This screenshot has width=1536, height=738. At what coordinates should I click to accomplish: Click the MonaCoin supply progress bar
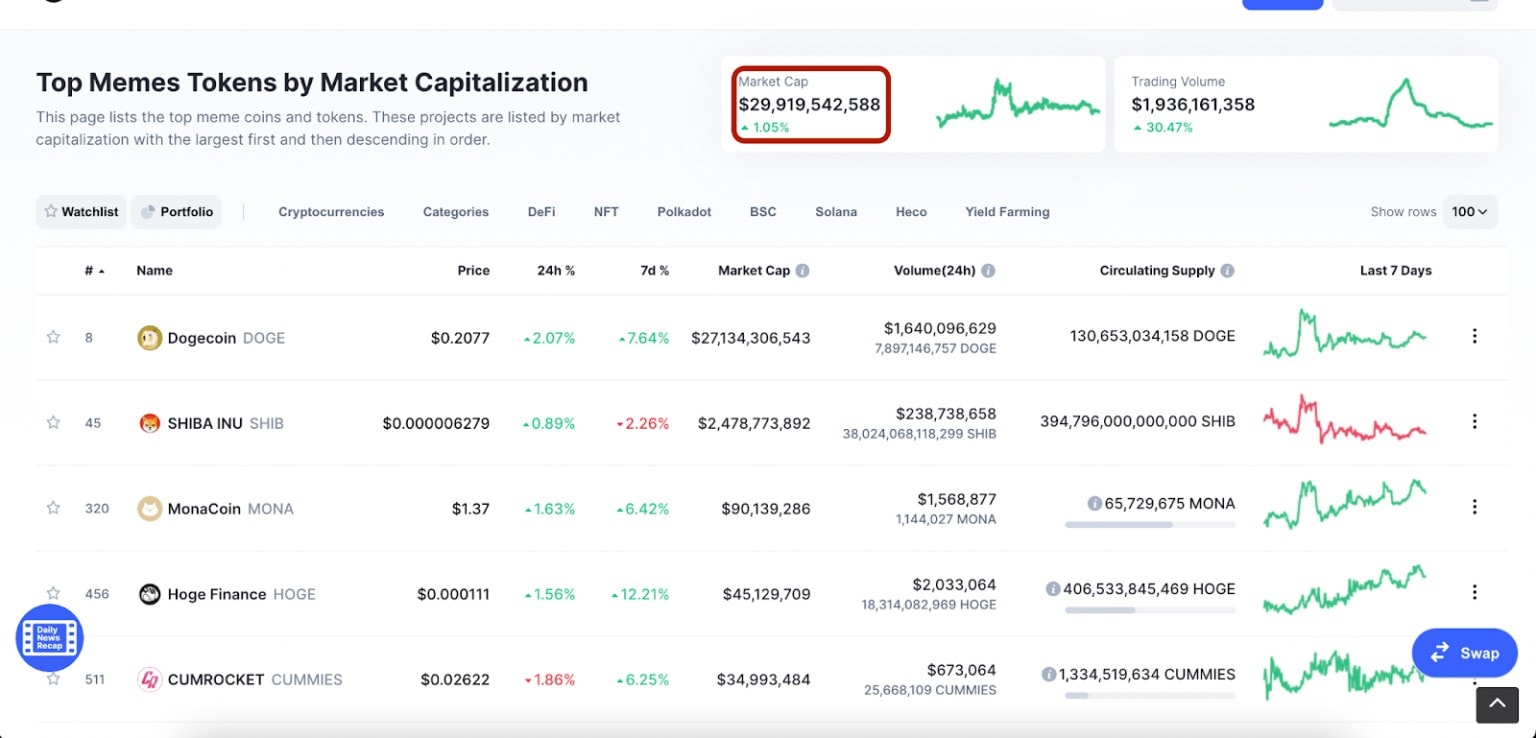pos(1149,524)
